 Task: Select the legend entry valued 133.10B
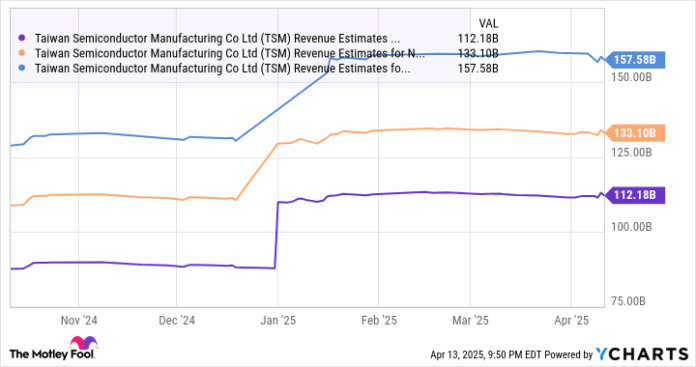pyautogui.click(x=258, y=53)
